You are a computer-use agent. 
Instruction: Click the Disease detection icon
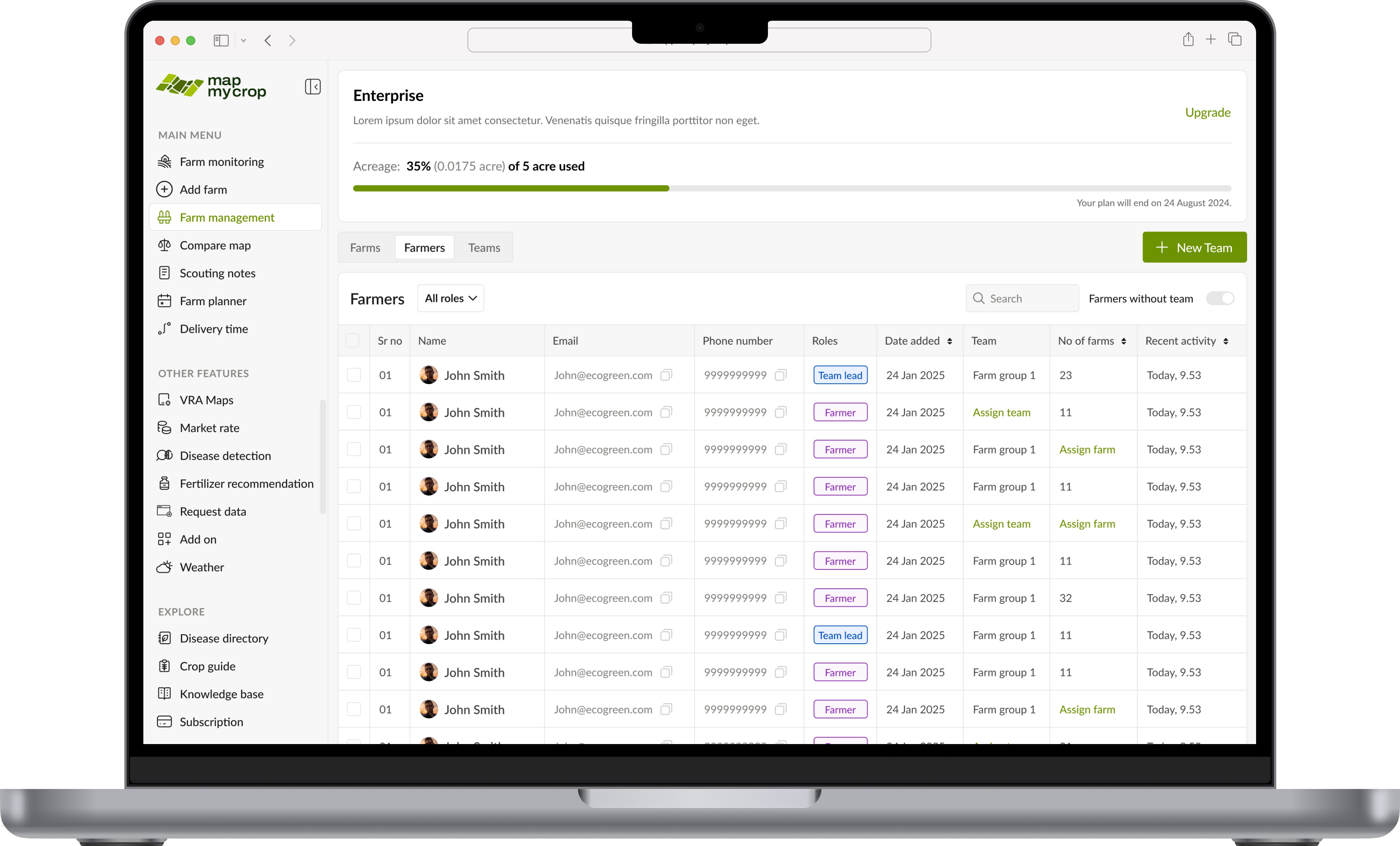[164, 456]
